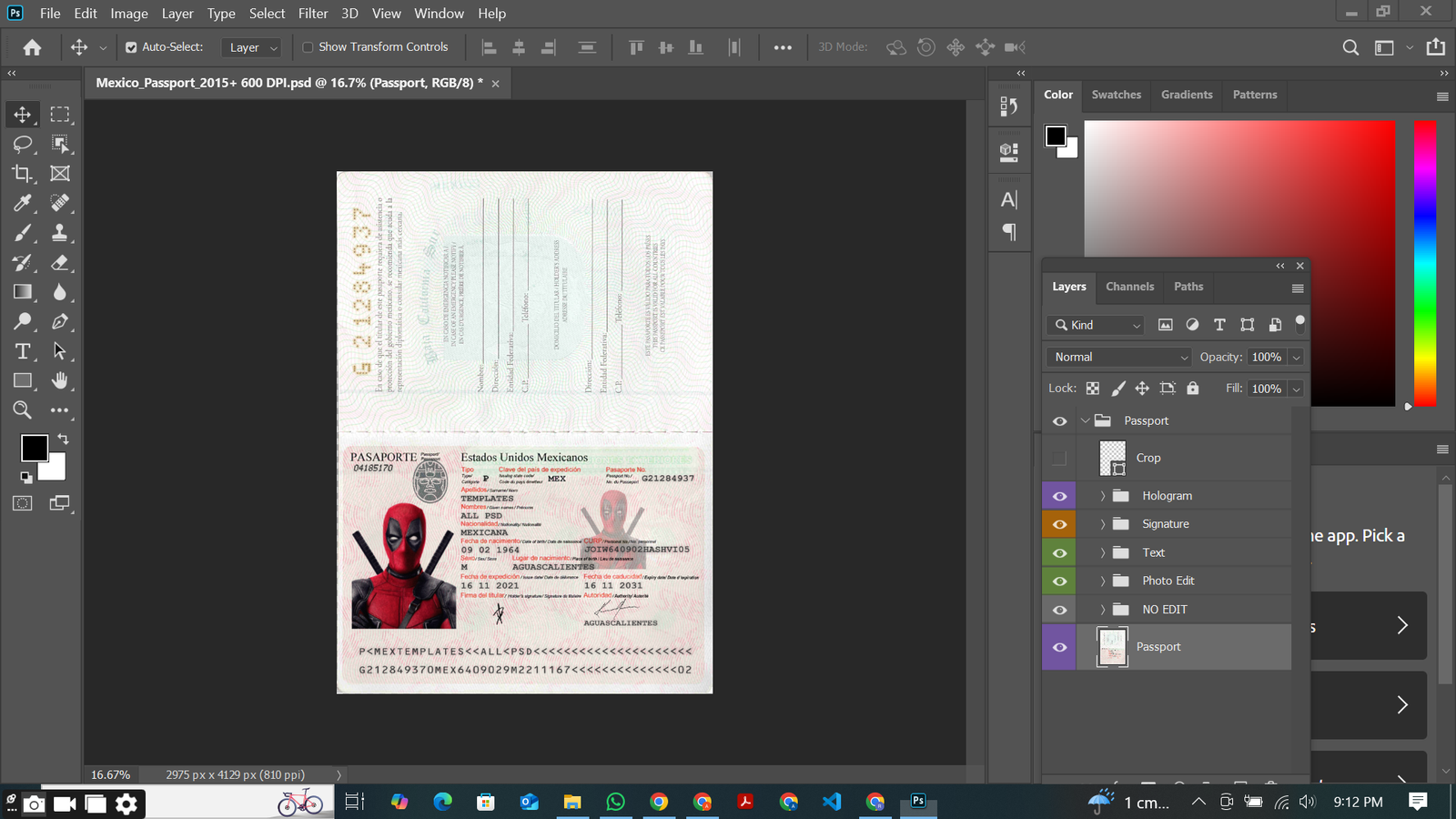Screen dimensions: 1456x819
Task: Swap foreground and background colors
Action: [64, 439]
